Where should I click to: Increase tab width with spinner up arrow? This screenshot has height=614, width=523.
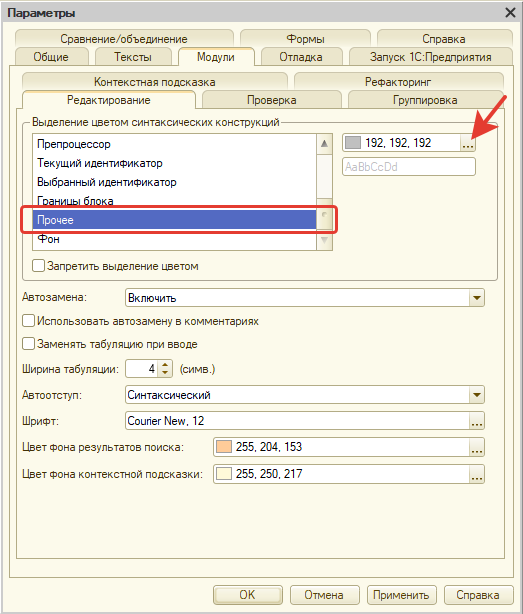click(x=165, y=365)
